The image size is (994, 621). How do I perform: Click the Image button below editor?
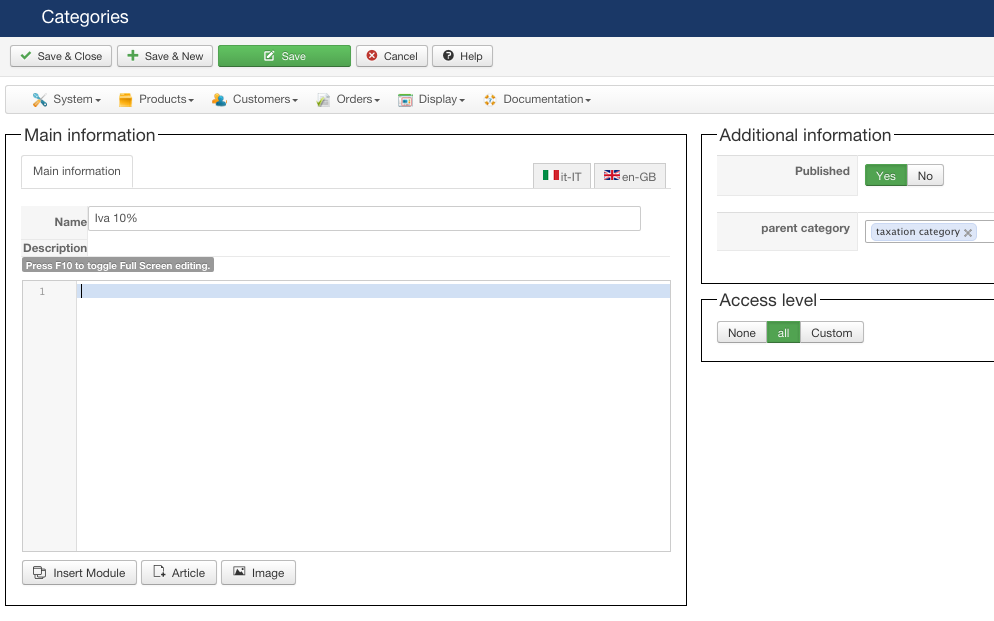click(x=258, y=573)
